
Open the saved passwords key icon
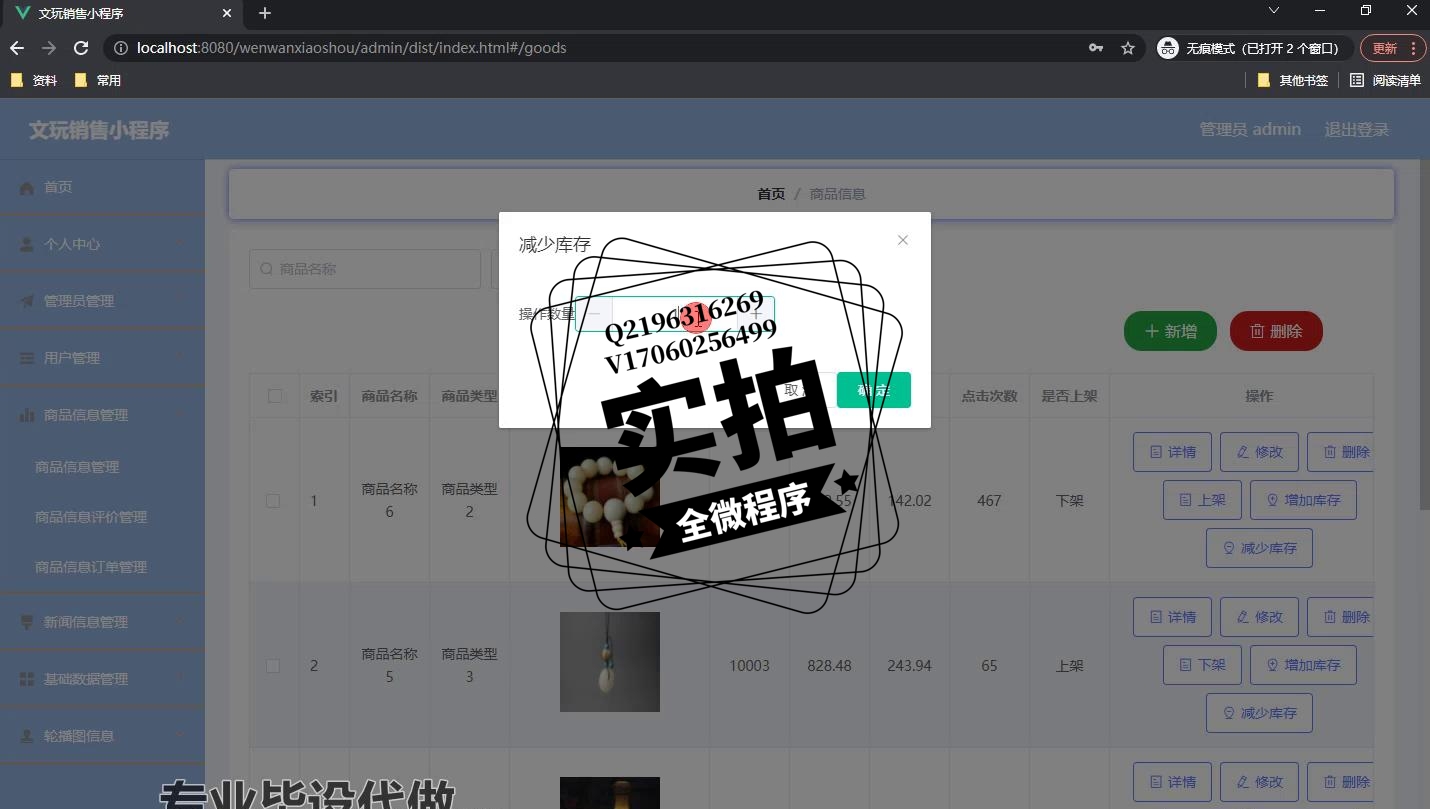pyautogui.click(x=1096, y=48)
